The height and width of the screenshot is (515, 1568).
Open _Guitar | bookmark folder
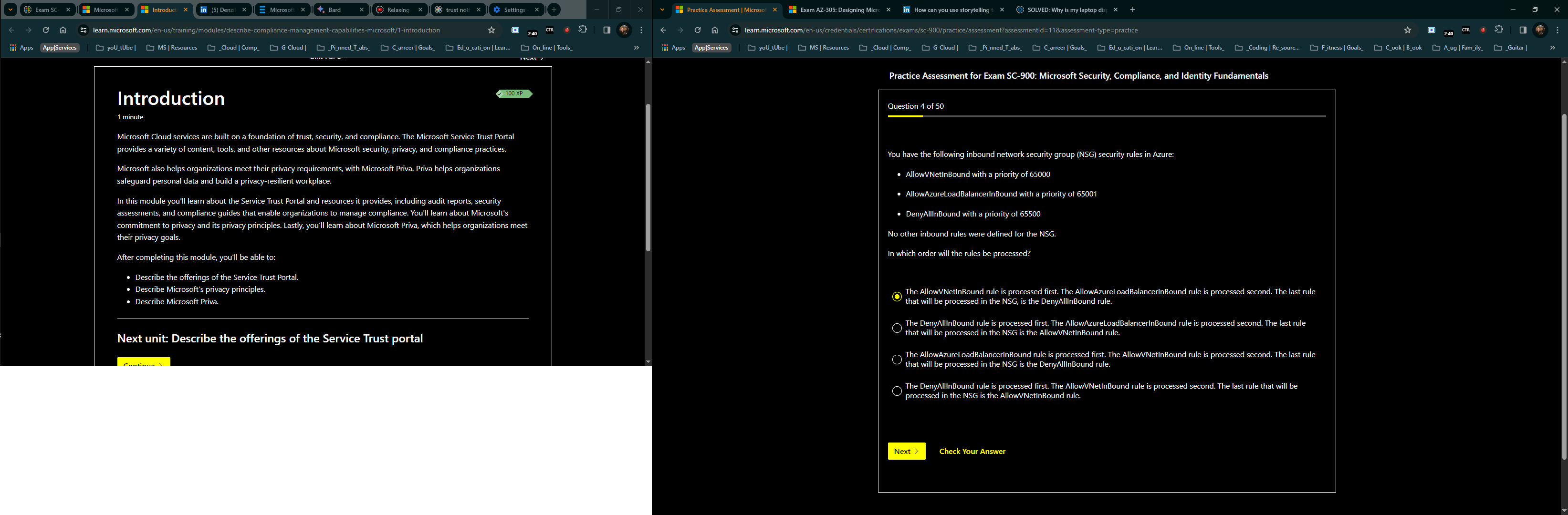pyautogui.click(x=1510, y=47)
